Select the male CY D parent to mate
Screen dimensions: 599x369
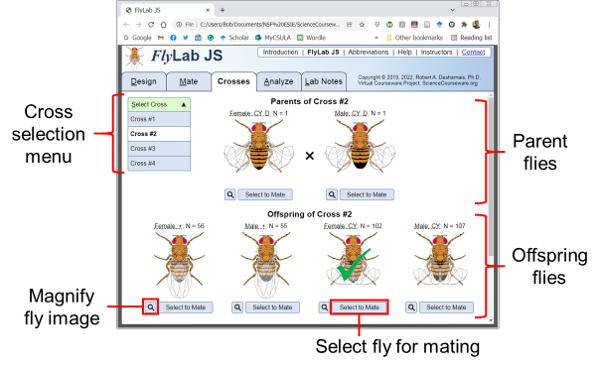367,194
